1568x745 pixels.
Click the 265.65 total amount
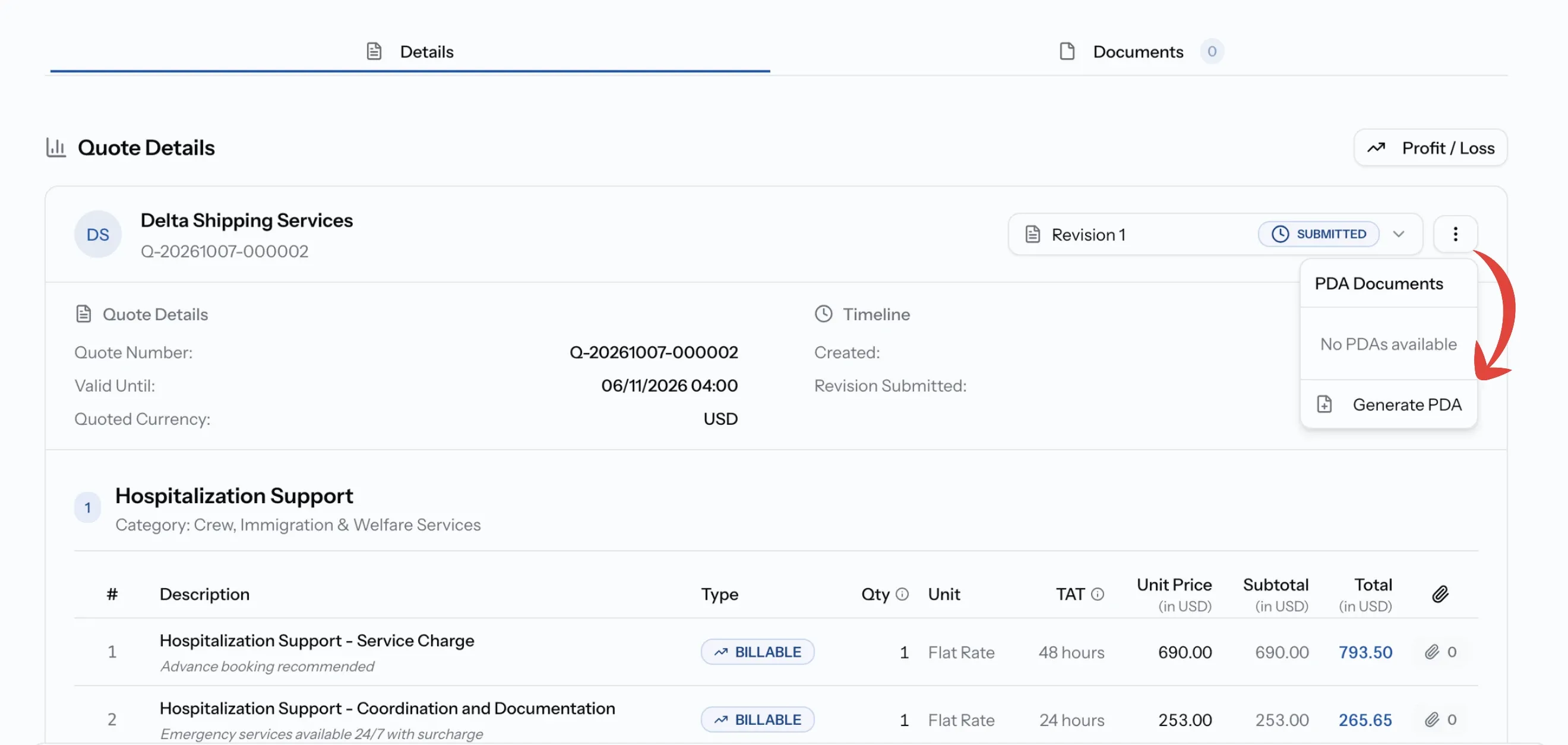[x=1365, y=719]
